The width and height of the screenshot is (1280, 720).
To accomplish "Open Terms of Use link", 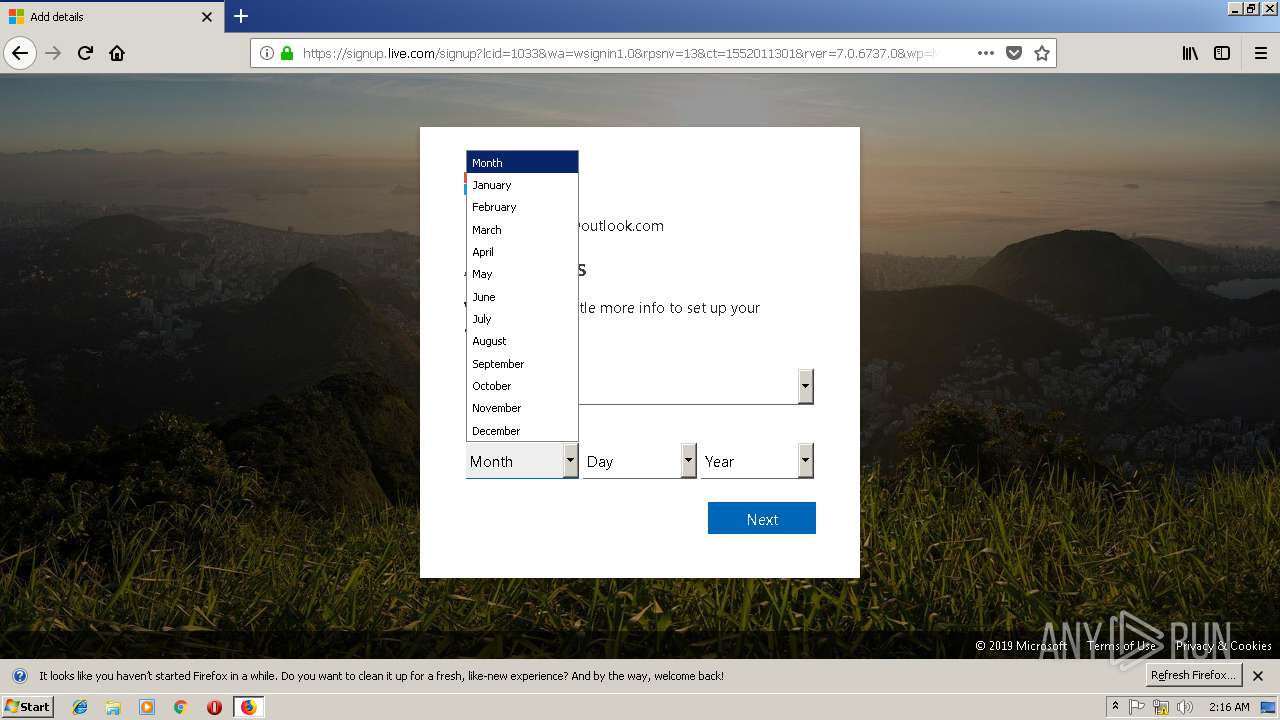I will [1121, 646].
